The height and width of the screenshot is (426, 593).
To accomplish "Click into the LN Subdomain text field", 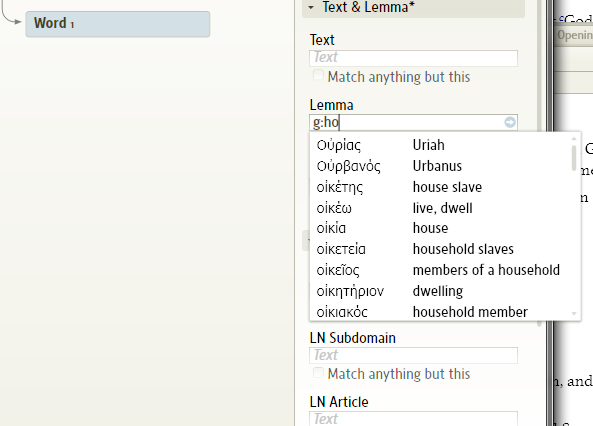I will [413, 356].
